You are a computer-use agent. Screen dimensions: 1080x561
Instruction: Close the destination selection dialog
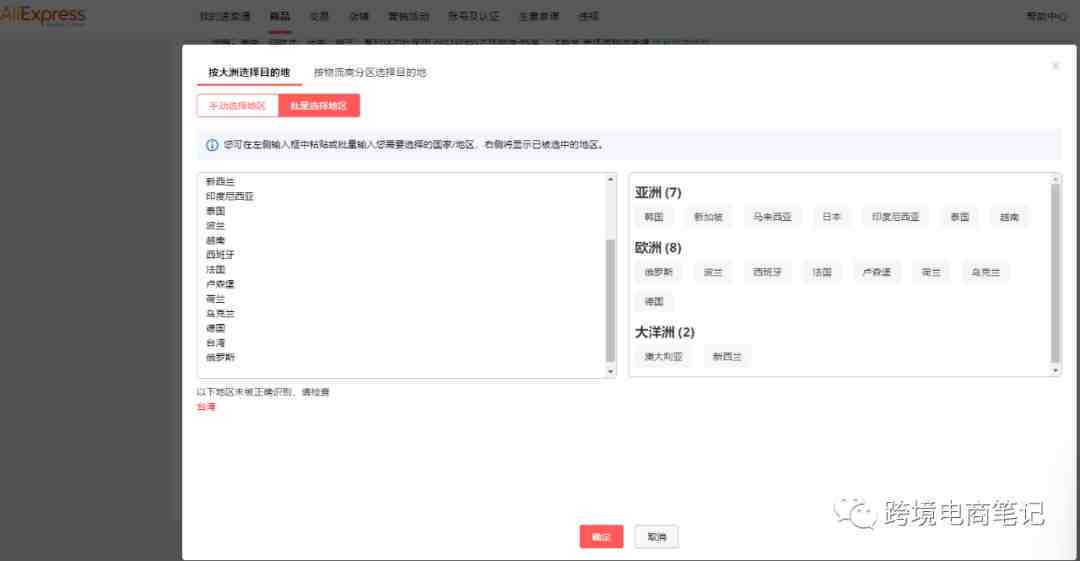point(1055,66)
